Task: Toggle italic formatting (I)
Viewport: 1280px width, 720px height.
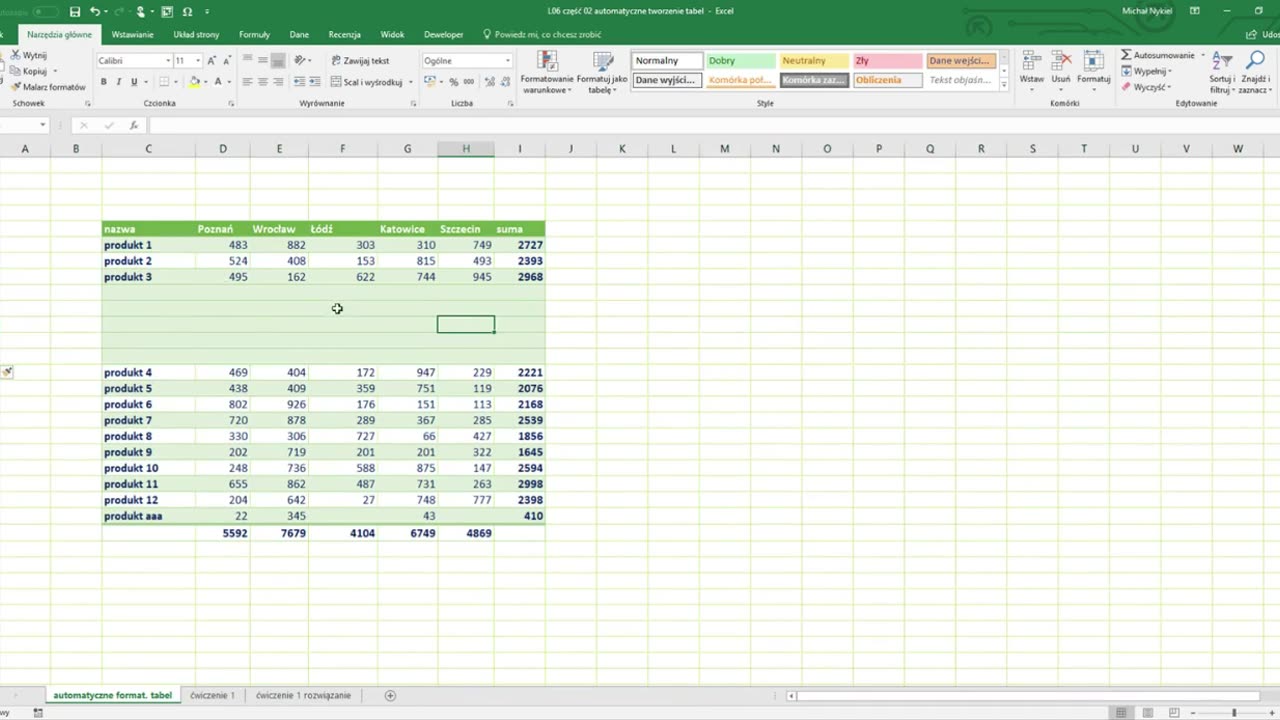Action: coord(118,82)
